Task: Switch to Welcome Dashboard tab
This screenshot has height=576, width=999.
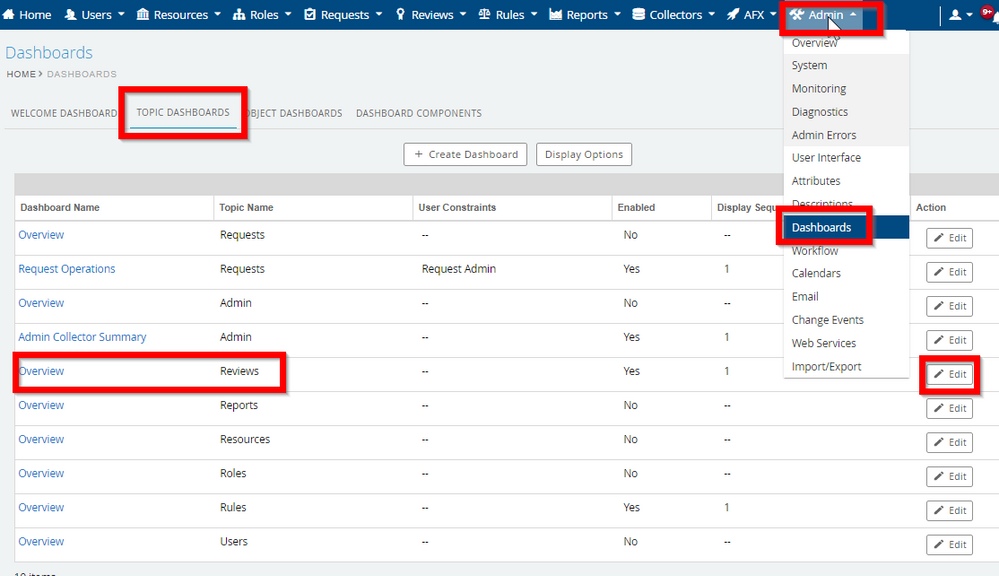Action: (63, 113)
